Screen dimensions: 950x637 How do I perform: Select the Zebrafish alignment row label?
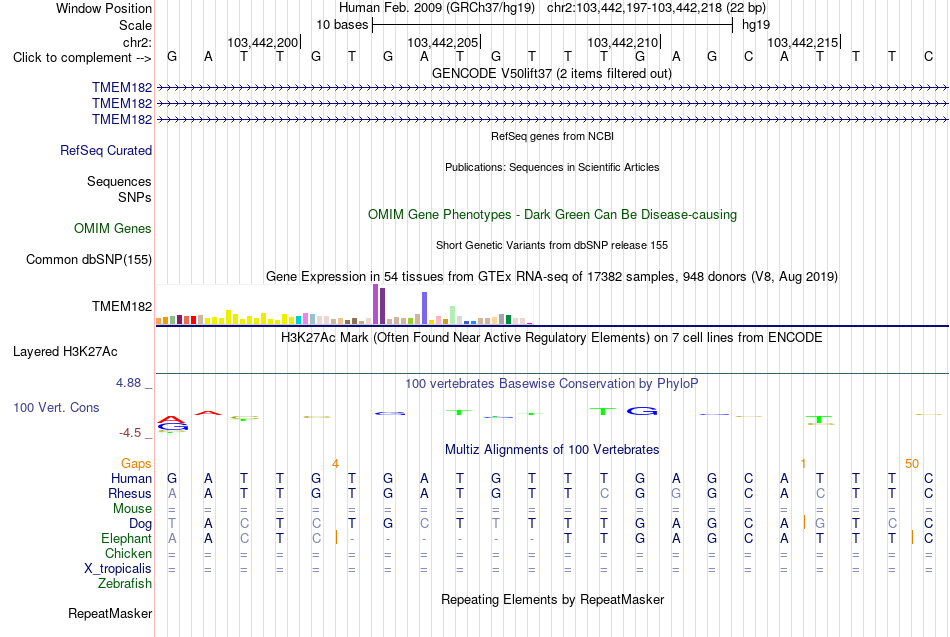point(125,584)
